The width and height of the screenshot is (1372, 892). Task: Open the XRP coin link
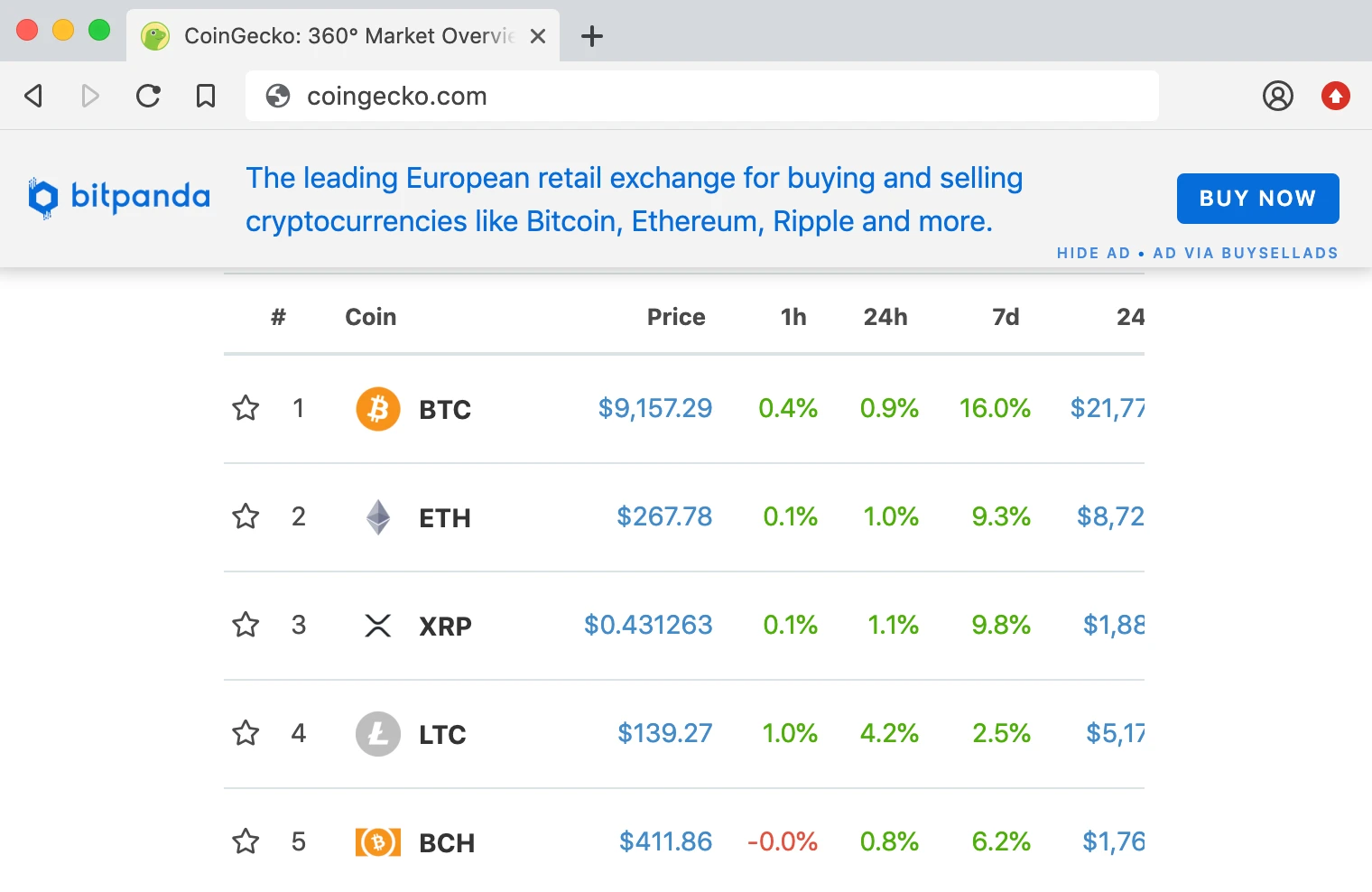(x=445, y=627)
